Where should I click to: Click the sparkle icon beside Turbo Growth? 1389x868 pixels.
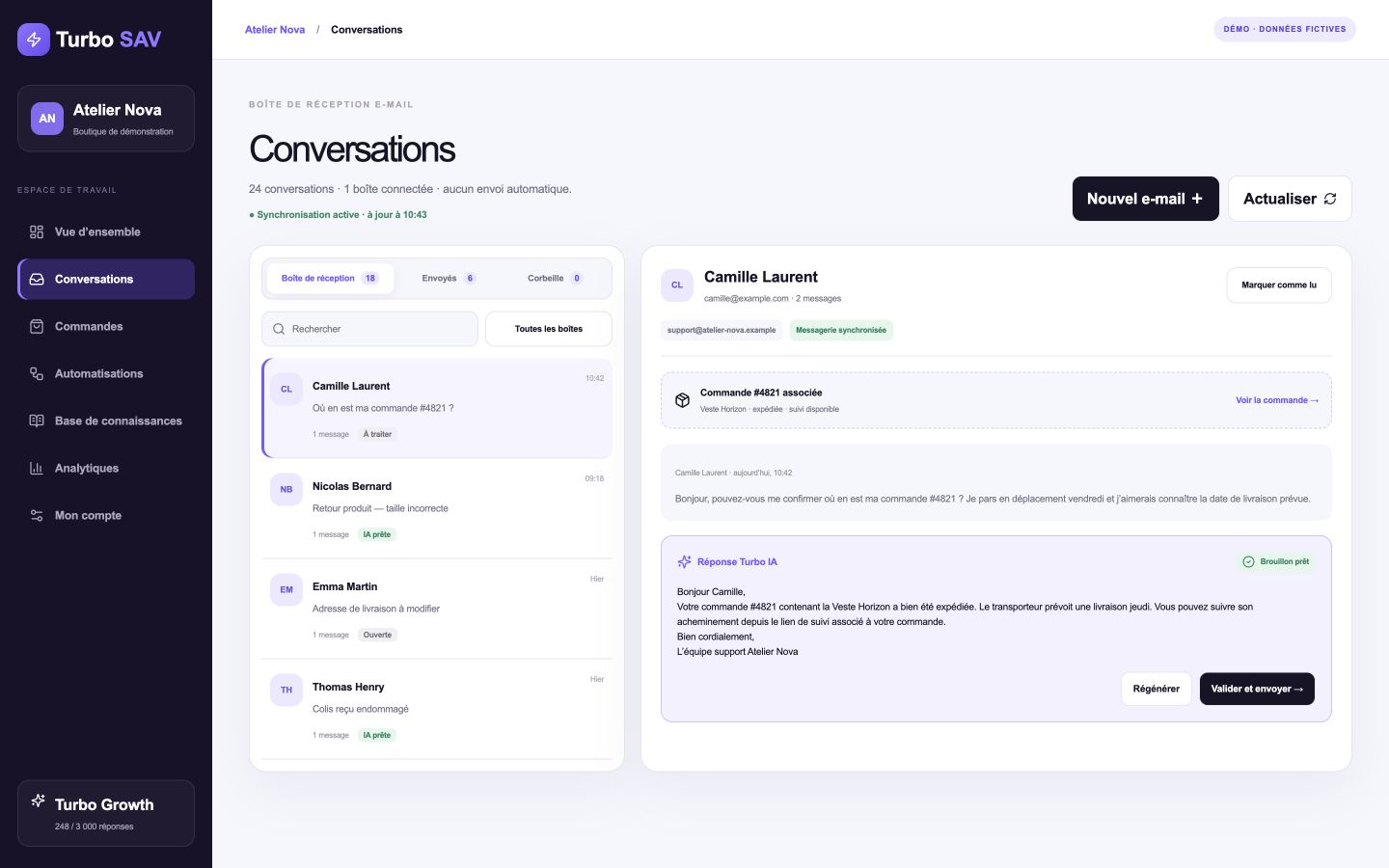pyautogui.click(x=39, y=800)
